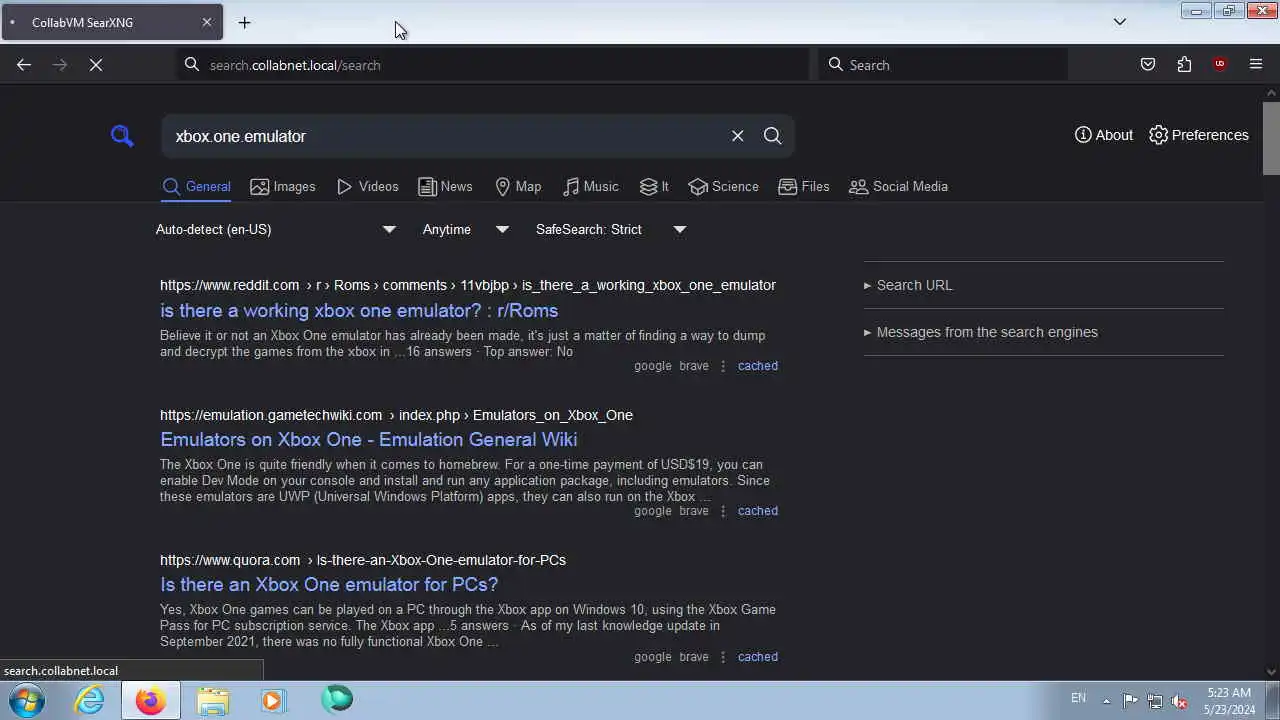Switch to the Videos tab
This screenshot has height=720, width=1280.
[368, 187]
